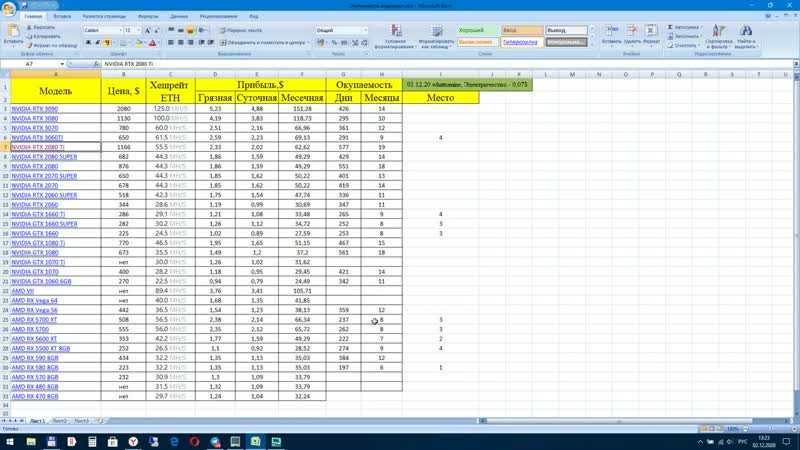Viewport: 800px width, 450px height.
Task: Open the font name dropdown
Action: click(x=120, y=31)
